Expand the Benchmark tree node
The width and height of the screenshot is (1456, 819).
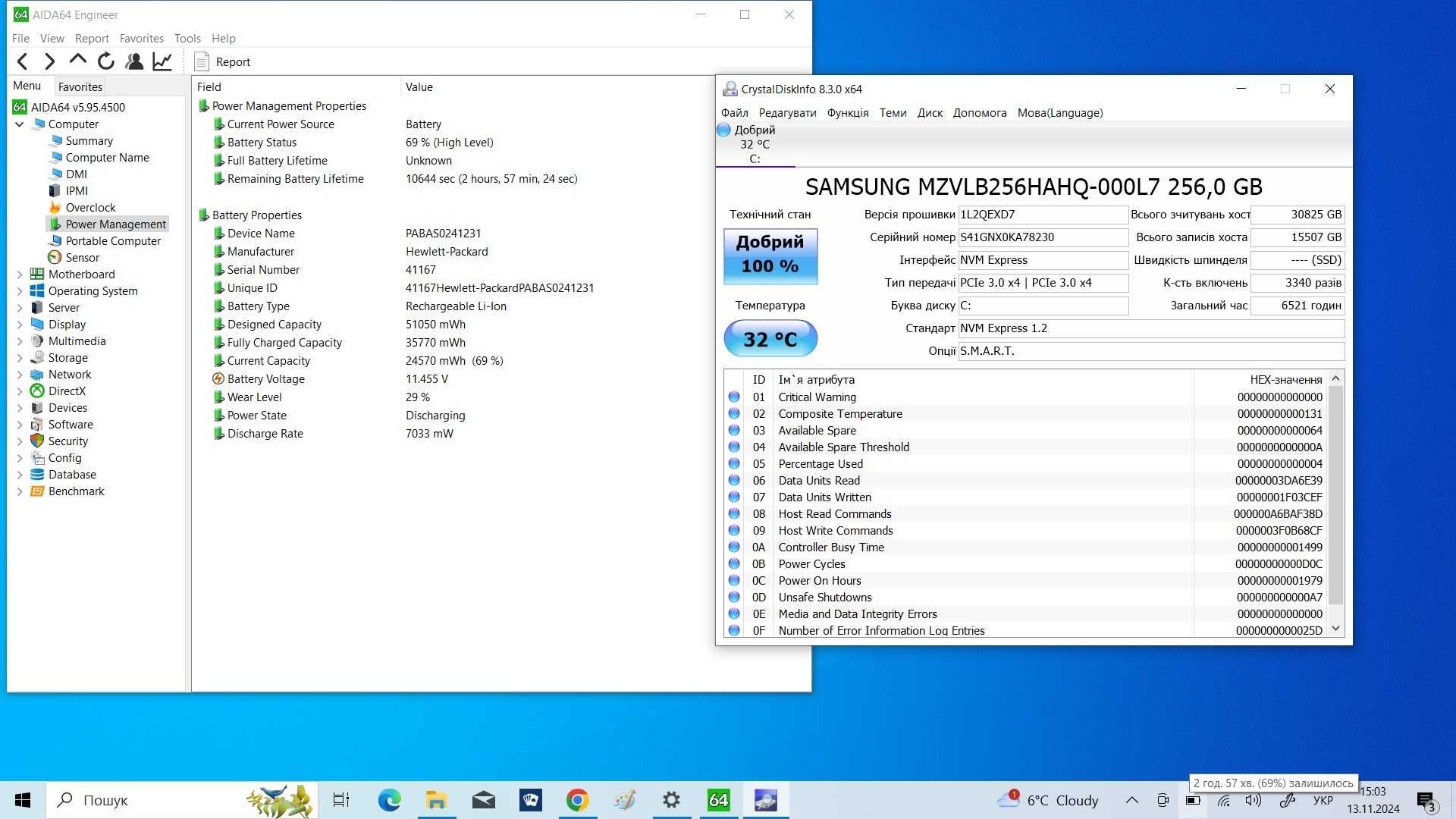[20, 491]
